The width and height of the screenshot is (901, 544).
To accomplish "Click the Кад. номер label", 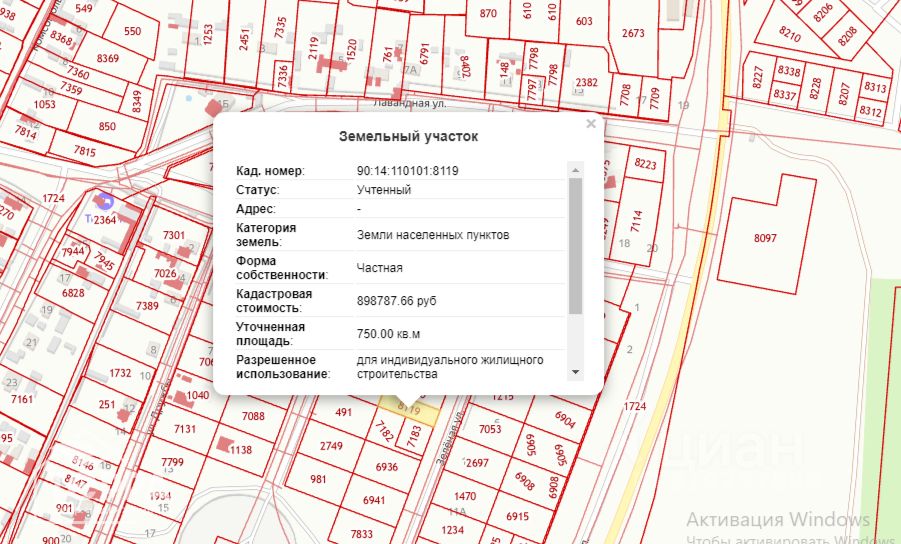I will (x=270, y=171).
